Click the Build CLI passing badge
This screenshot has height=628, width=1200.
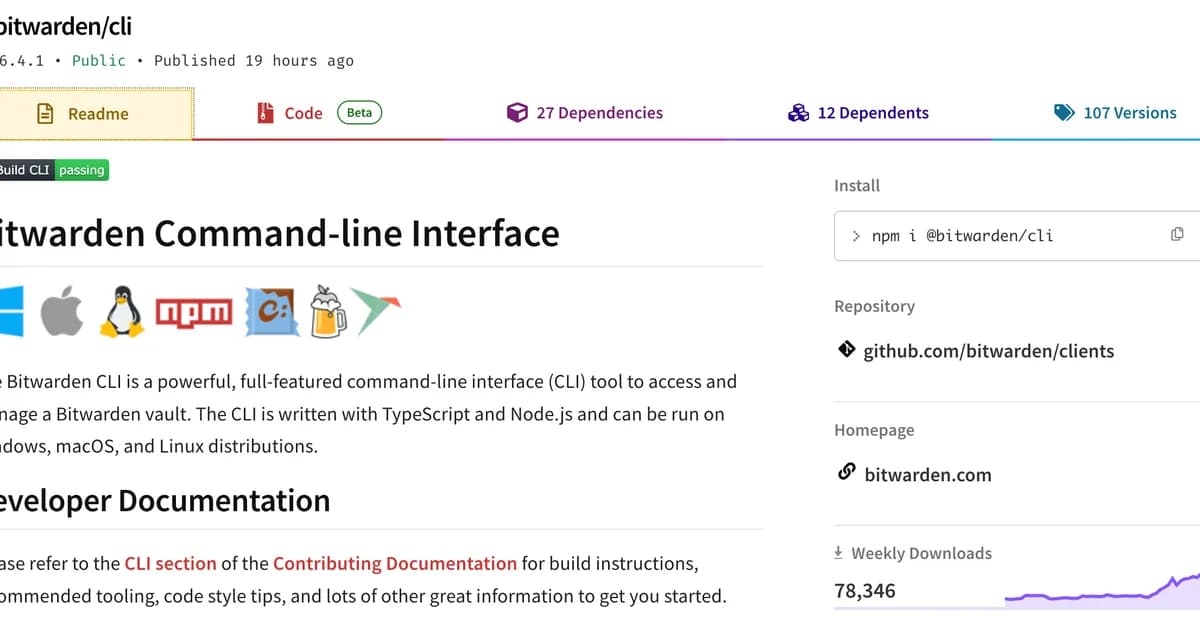(x=55, y=170)
